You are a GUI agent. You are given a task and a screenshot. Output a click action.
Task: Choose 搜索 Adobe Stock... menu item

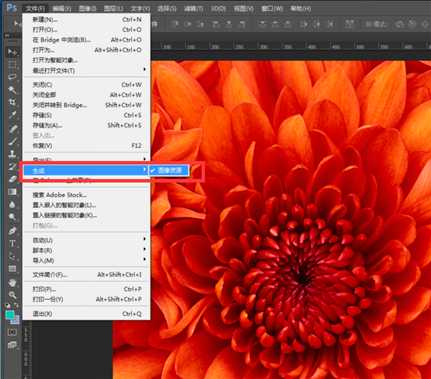click(x=87, y=195)
